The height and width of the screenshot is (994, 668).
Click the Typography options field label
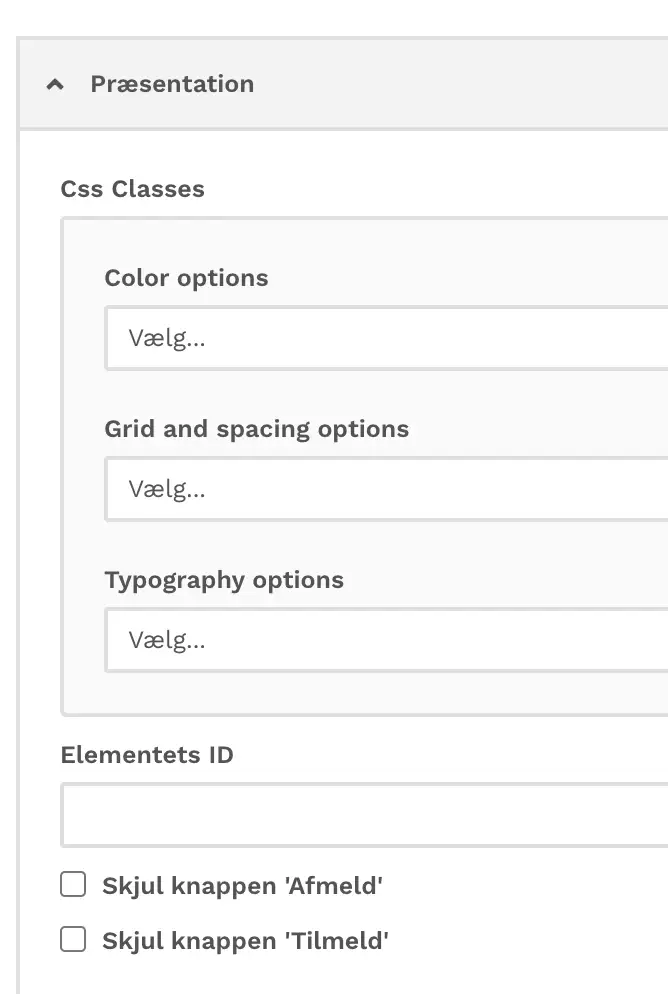tap(224, 580)
